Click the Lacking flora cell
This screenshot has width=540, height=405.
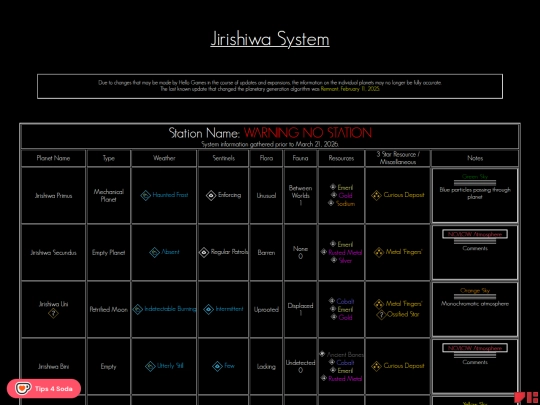click(266, 366)
